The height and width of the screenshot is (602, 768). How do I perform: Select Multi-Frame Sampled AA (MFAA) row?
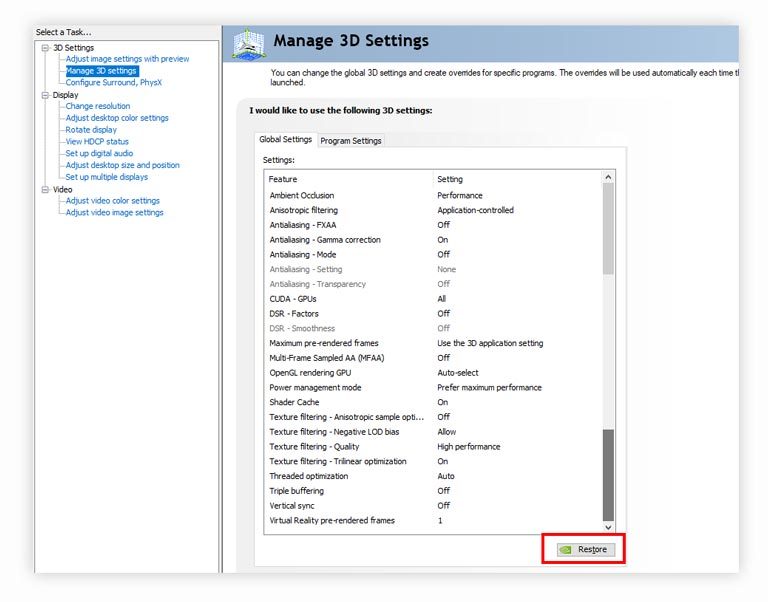(433, 358)
